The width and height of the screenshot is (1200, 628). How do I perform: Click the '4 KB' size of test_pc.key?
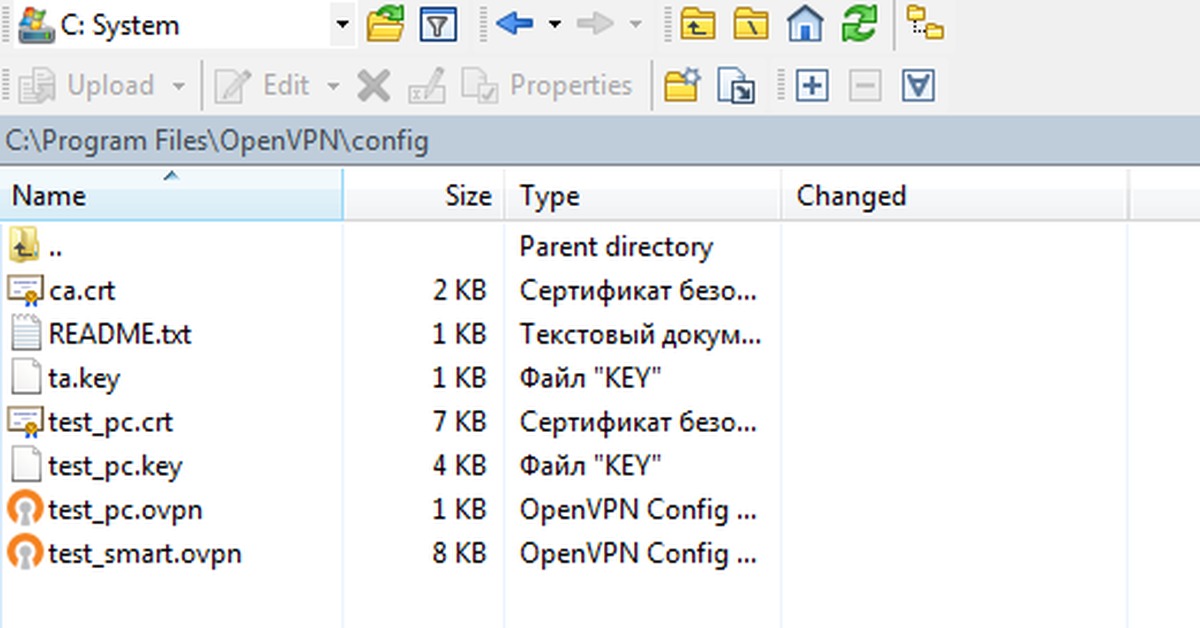[460, 466]
